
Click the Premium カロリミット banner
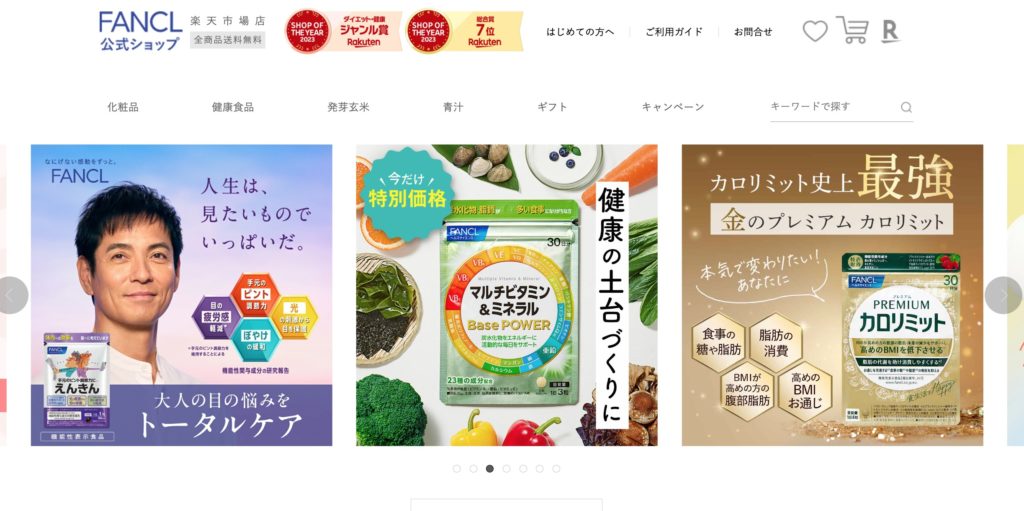coord(832,295)
